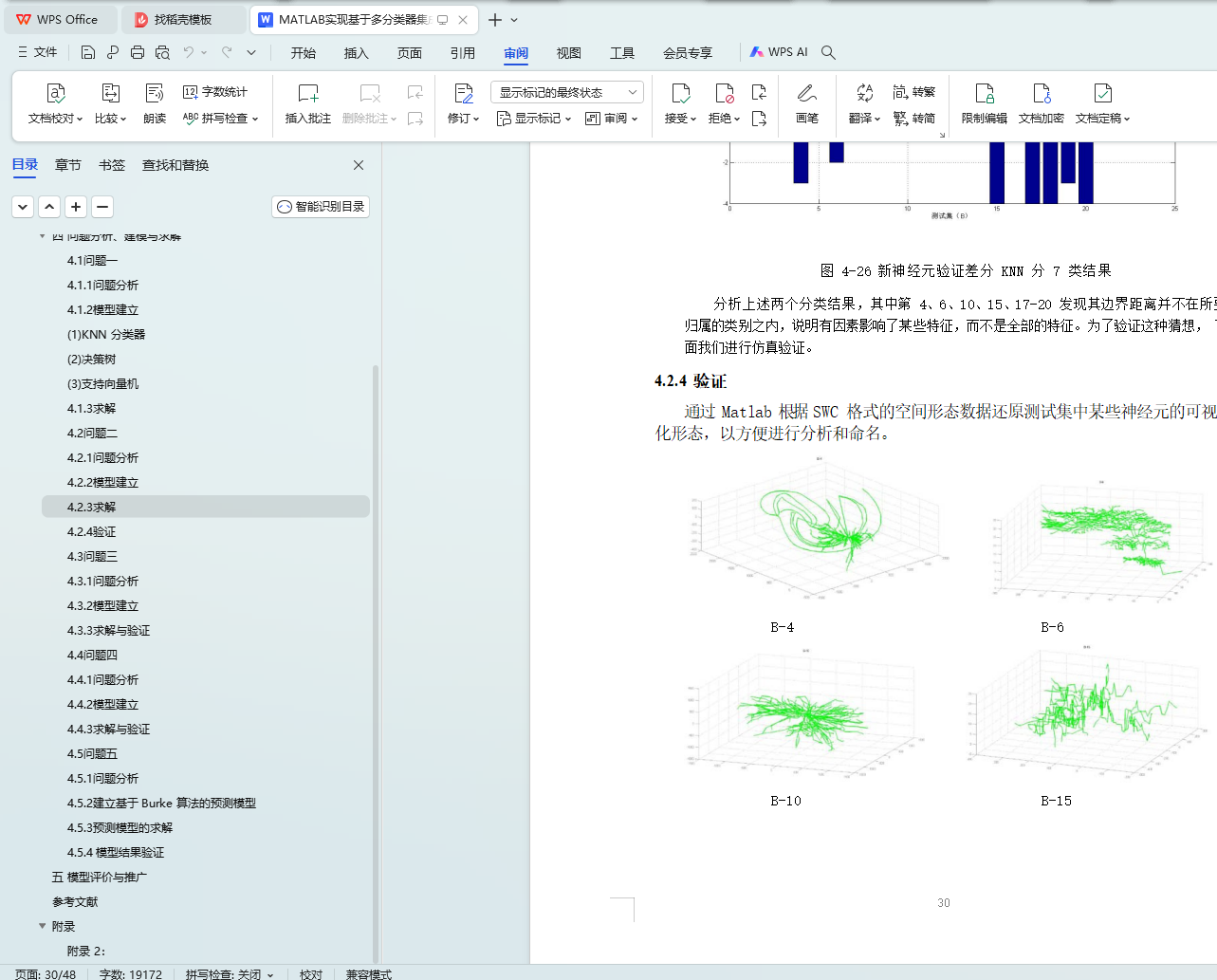The width and height of the screenshot is (1217, 980).
Task: Click the Print icon
Action: pos(138,52)
